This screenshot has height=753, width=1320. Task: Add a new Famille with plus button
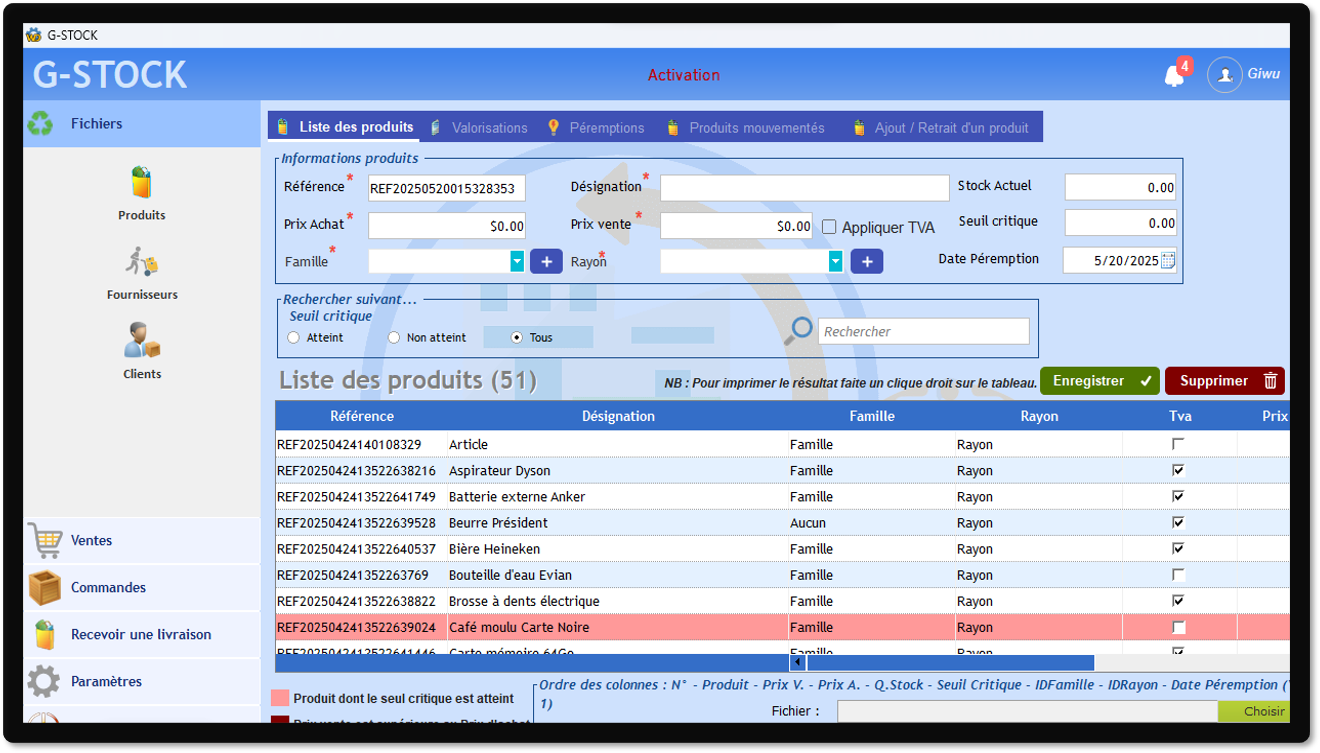click(x=546, y=261)
